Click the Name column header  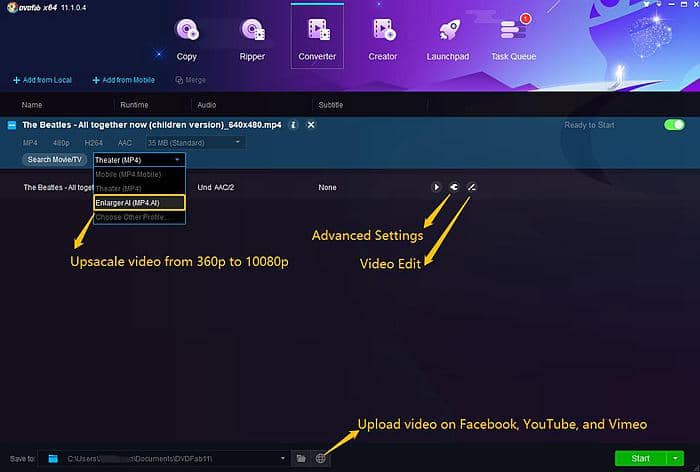coord(32,105)
